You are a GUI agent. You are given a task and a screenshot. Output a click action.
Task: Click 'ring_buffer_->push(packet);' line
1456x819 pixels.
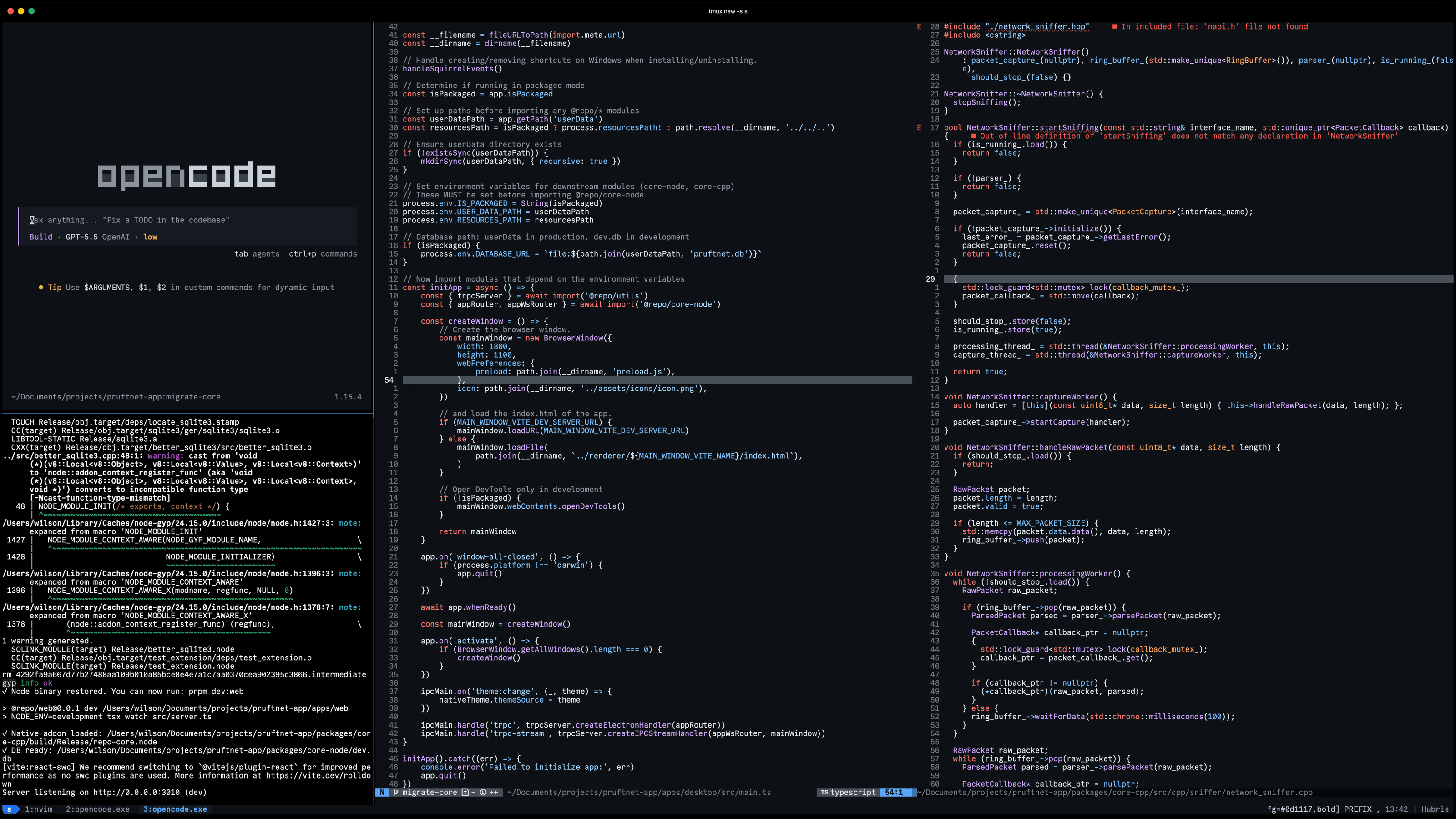pyautogui.click(x=1024, y=541)
